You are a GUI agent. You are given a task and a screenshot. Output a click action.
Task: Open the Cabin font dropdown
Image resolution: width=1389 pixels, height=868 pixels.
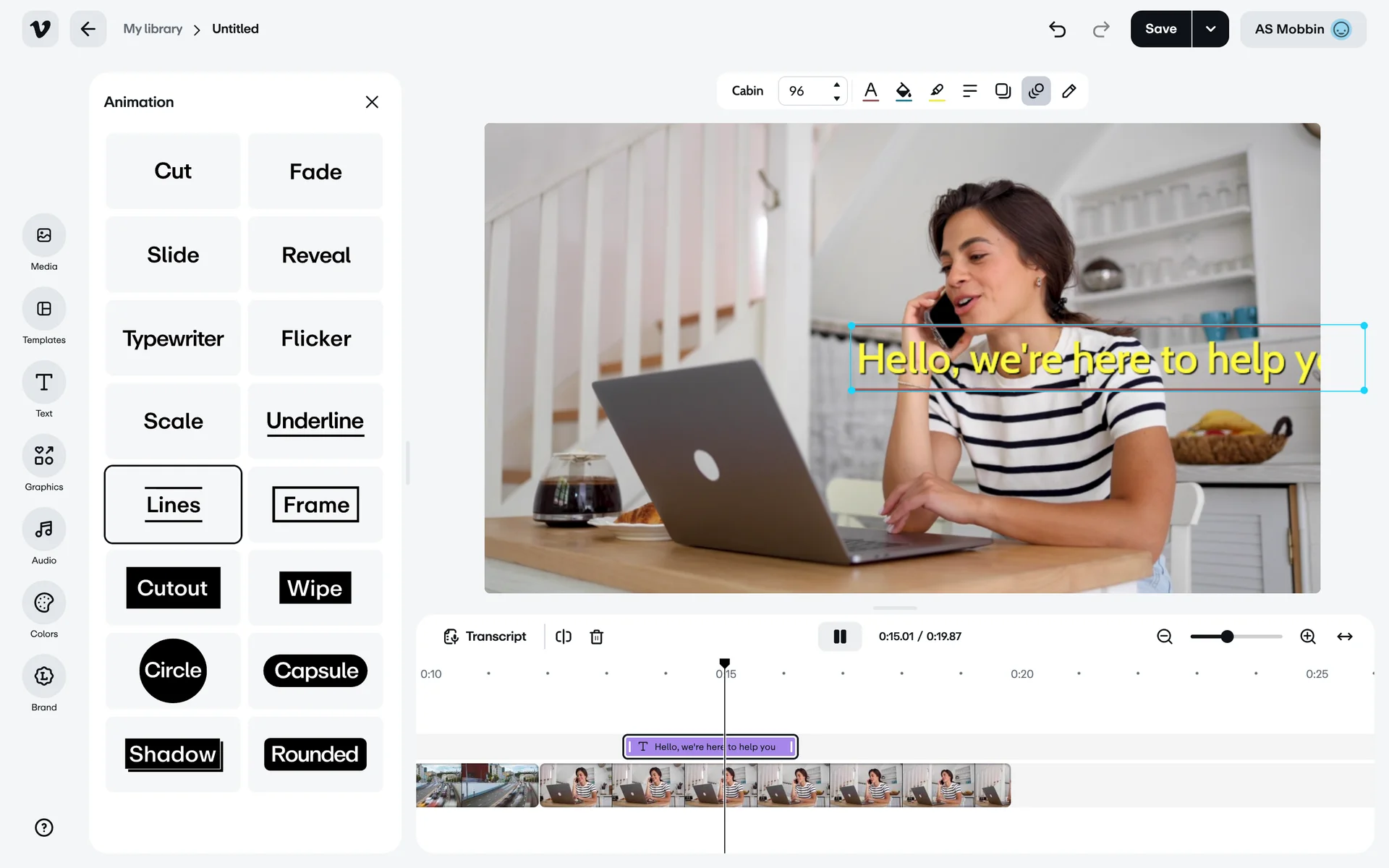point(747,91)
